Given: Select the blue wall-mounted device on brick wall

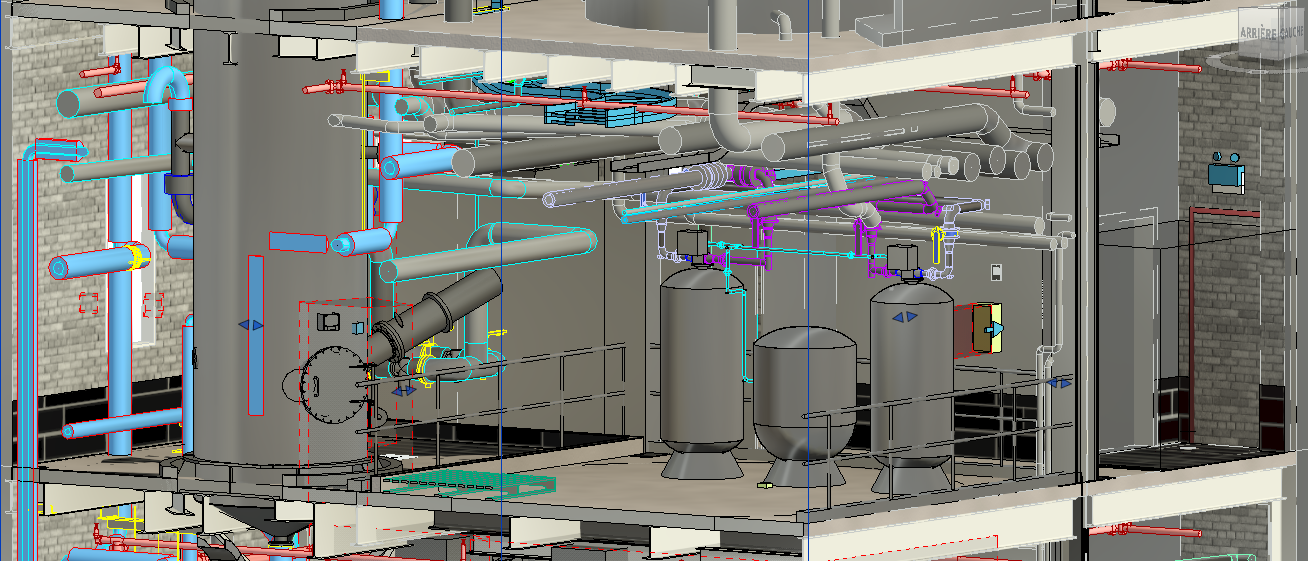Looking at the screenshot, I should [x=1226, y=171].
